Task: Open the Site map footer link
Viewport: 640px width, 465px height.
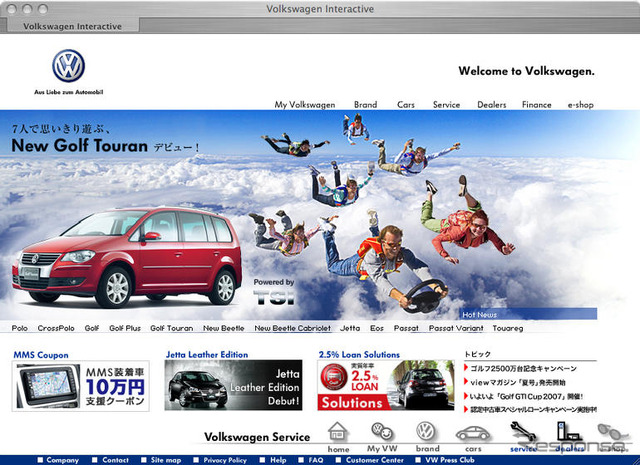Action: pos(166,460)
